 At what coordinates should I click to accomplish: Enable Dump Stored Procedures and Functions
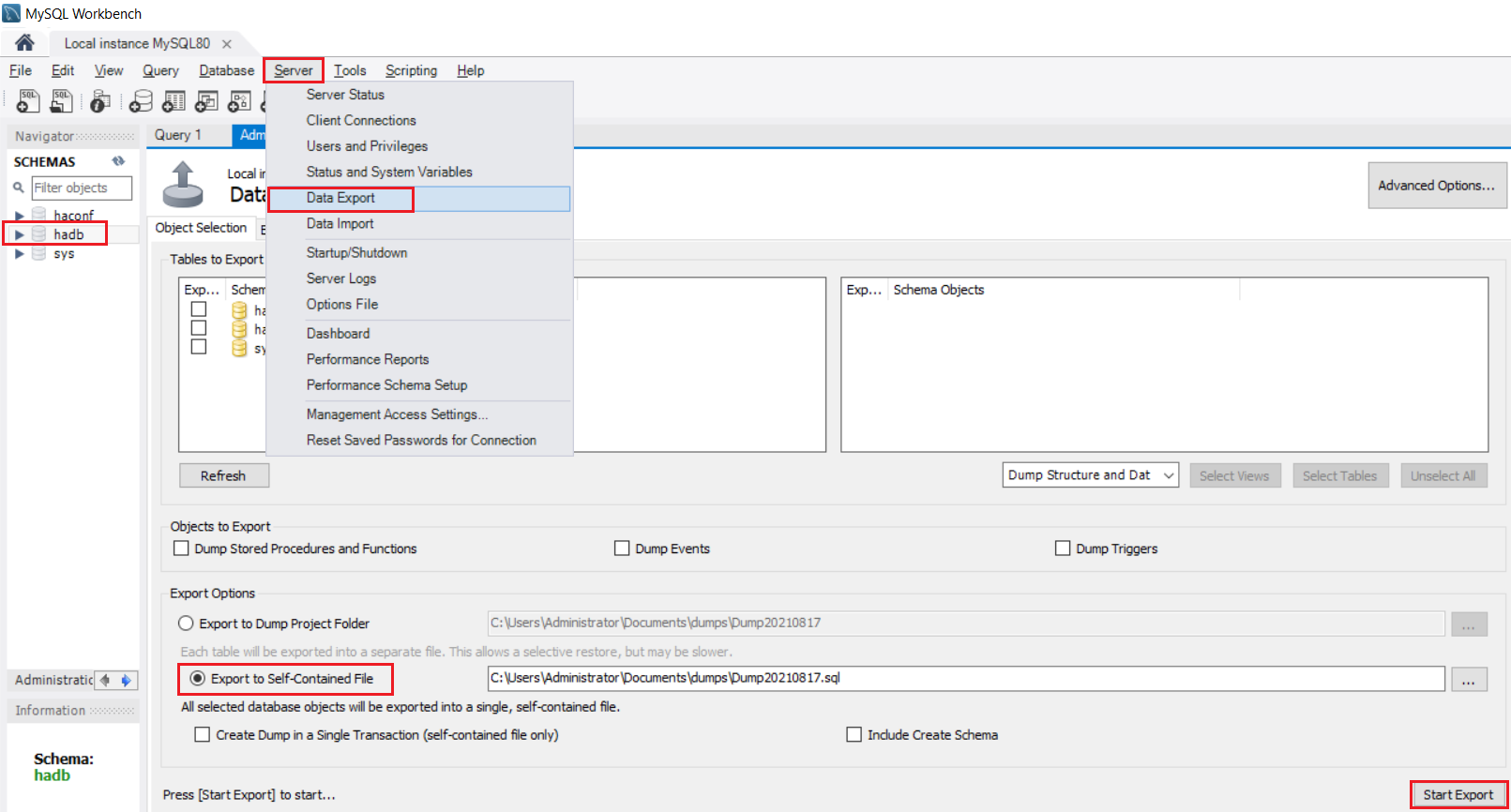click(x=182, y=549)
